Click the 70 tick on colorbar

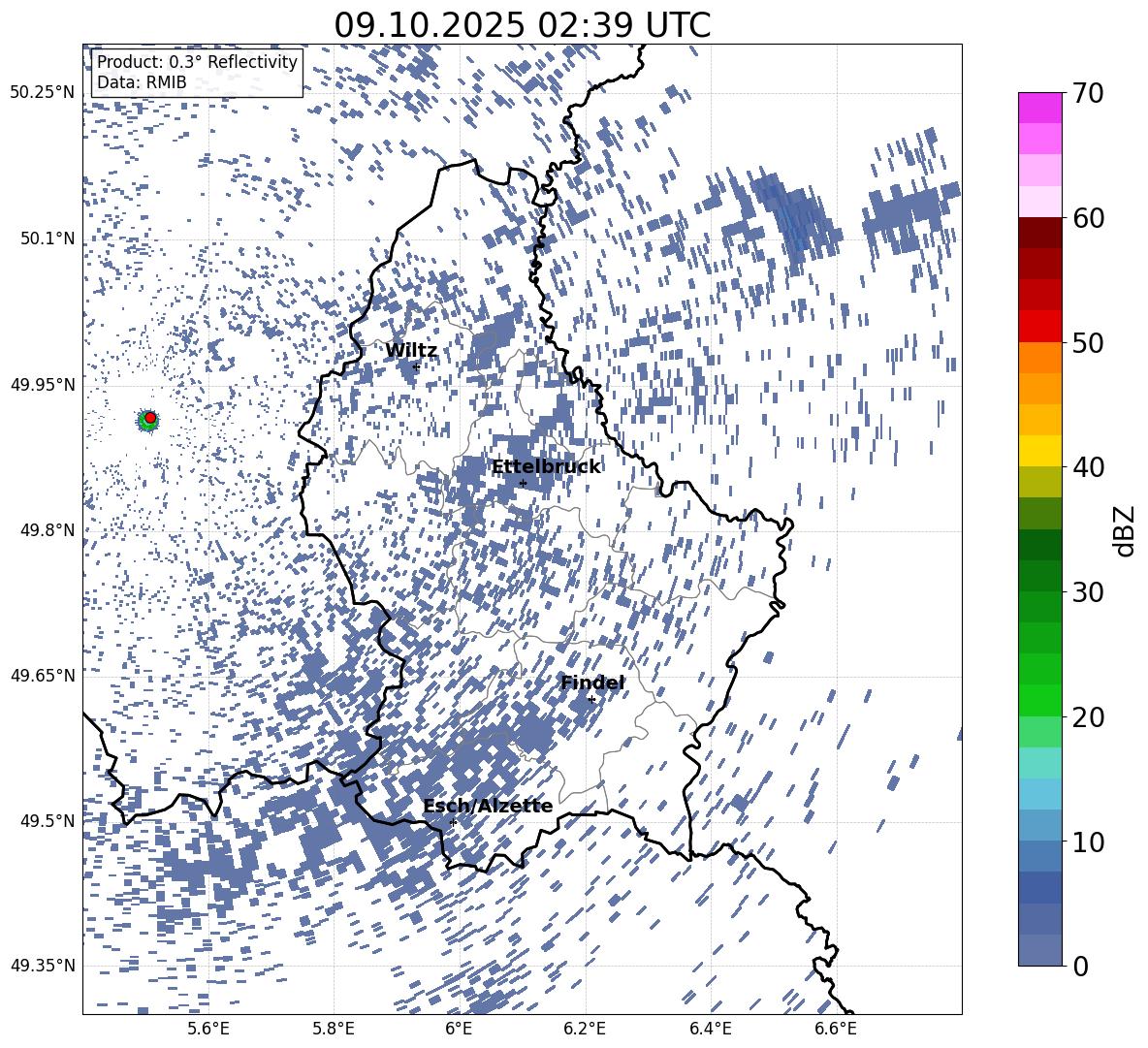1089,93
